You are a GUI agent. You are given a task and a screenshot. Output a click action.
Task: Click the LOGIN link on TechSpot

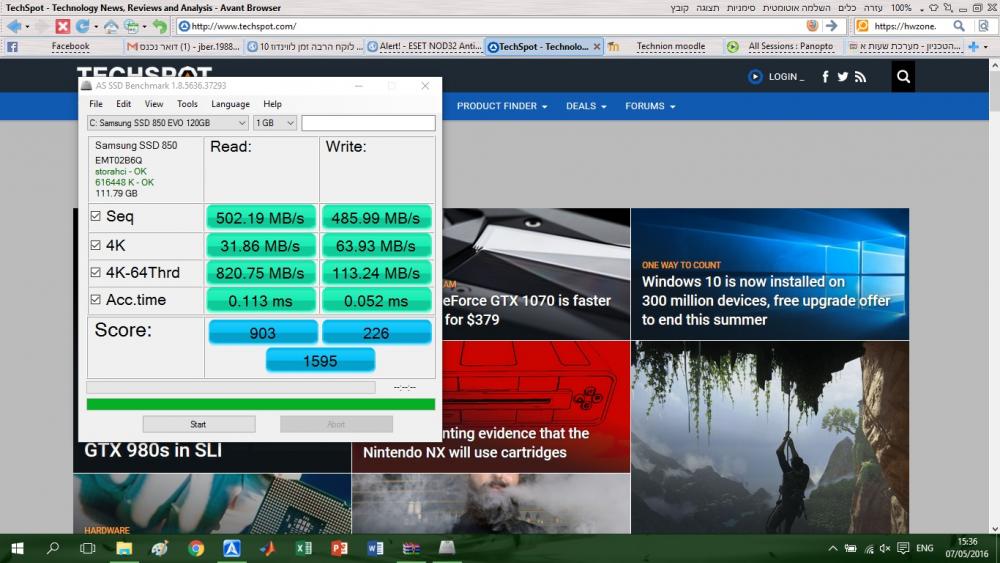786,77
